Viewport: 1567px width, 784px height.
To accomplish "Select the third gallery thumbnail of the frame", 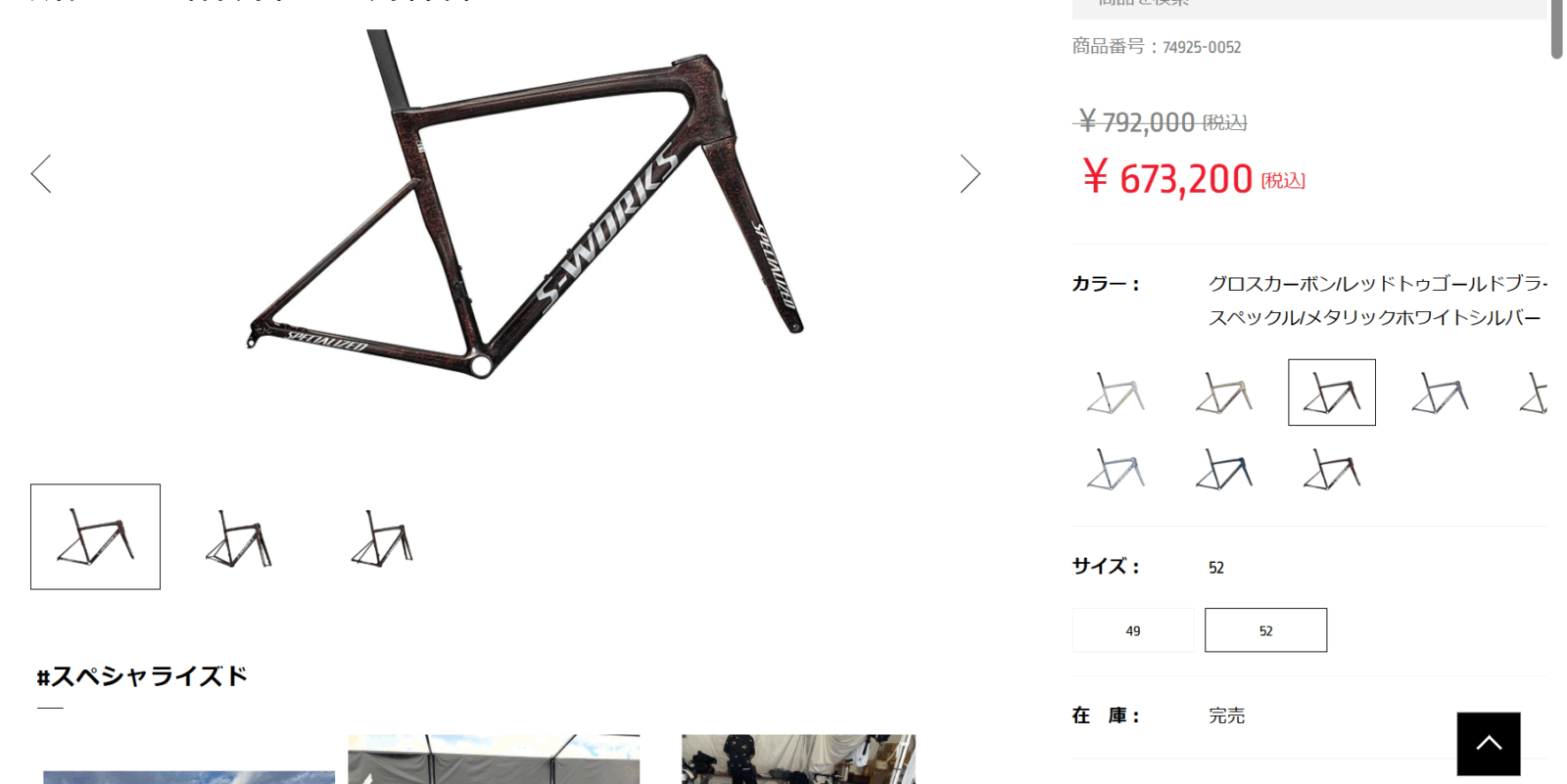I will coord(383,536).
